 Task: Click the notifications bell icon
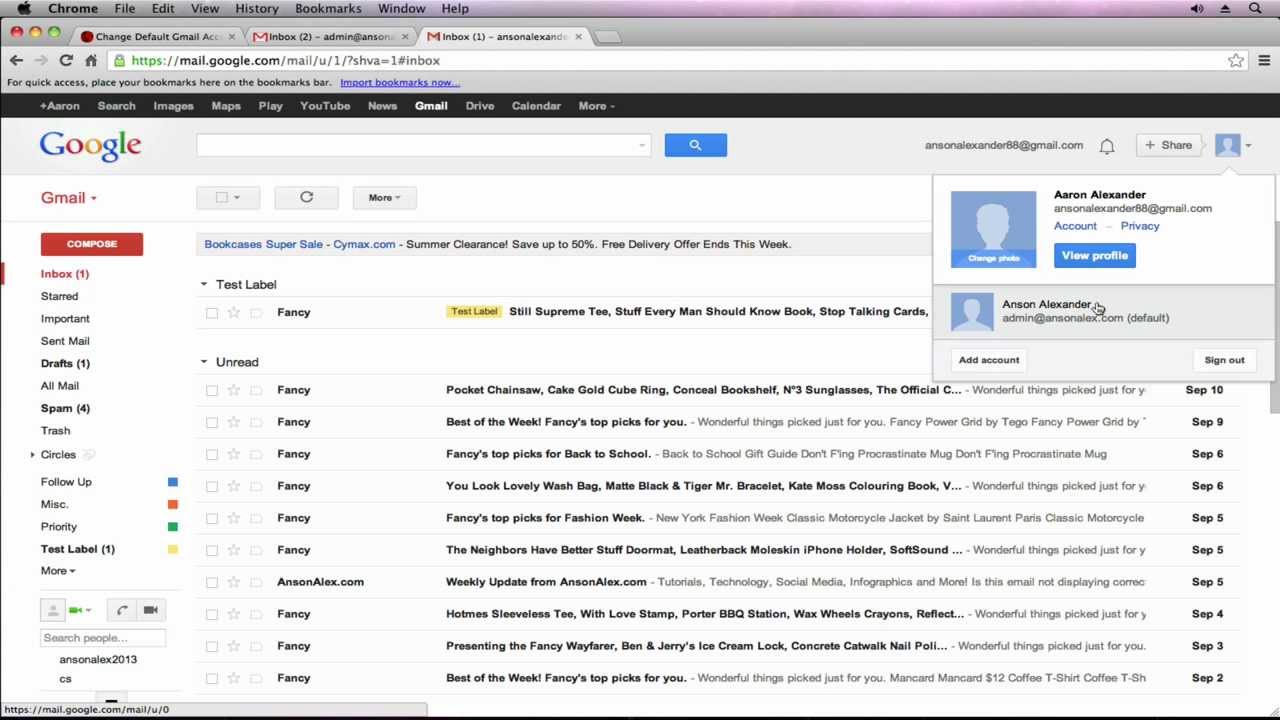point(1107,146)
